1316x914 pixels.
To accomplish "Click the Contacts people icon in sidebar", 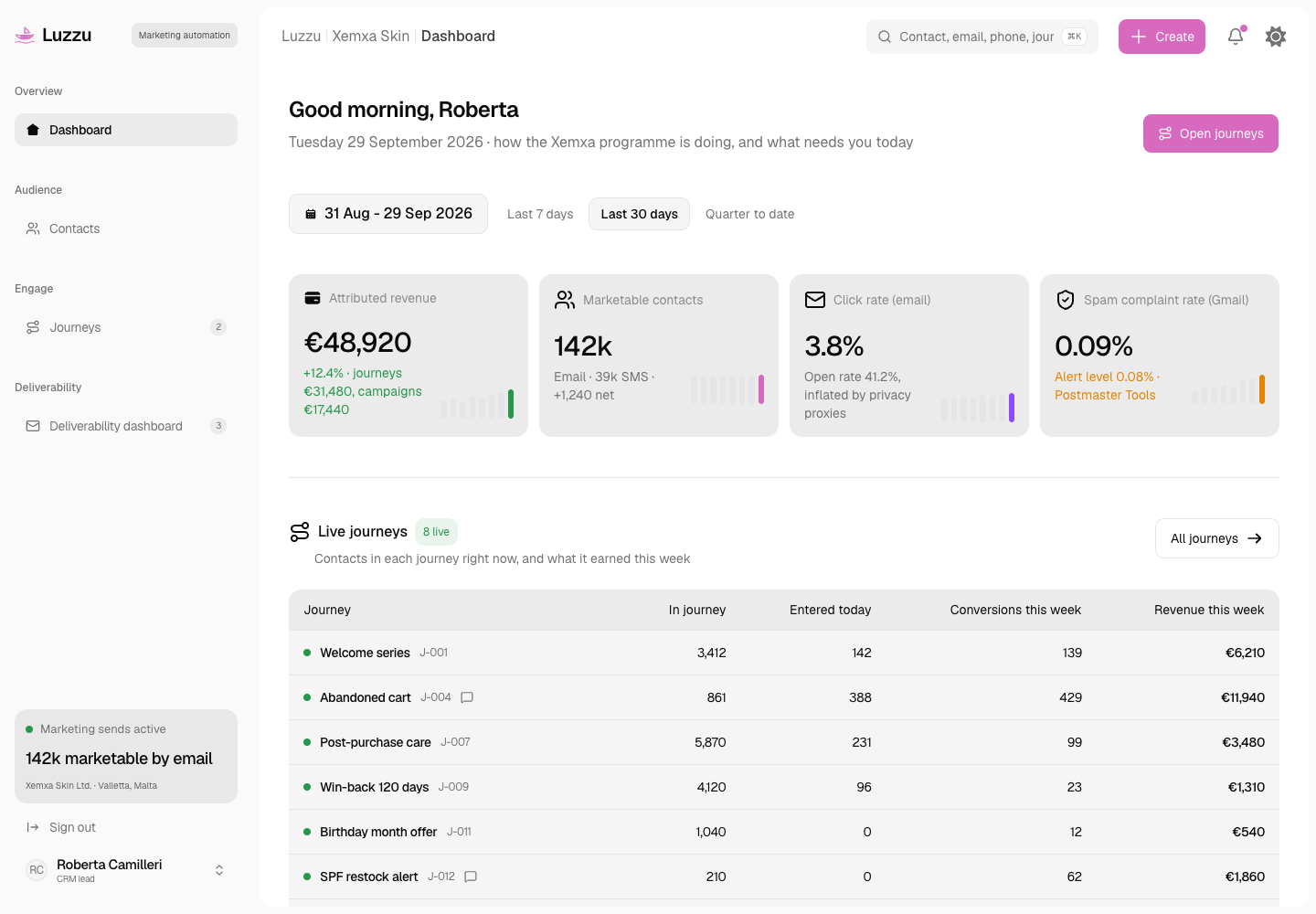I will coord(33,228).
